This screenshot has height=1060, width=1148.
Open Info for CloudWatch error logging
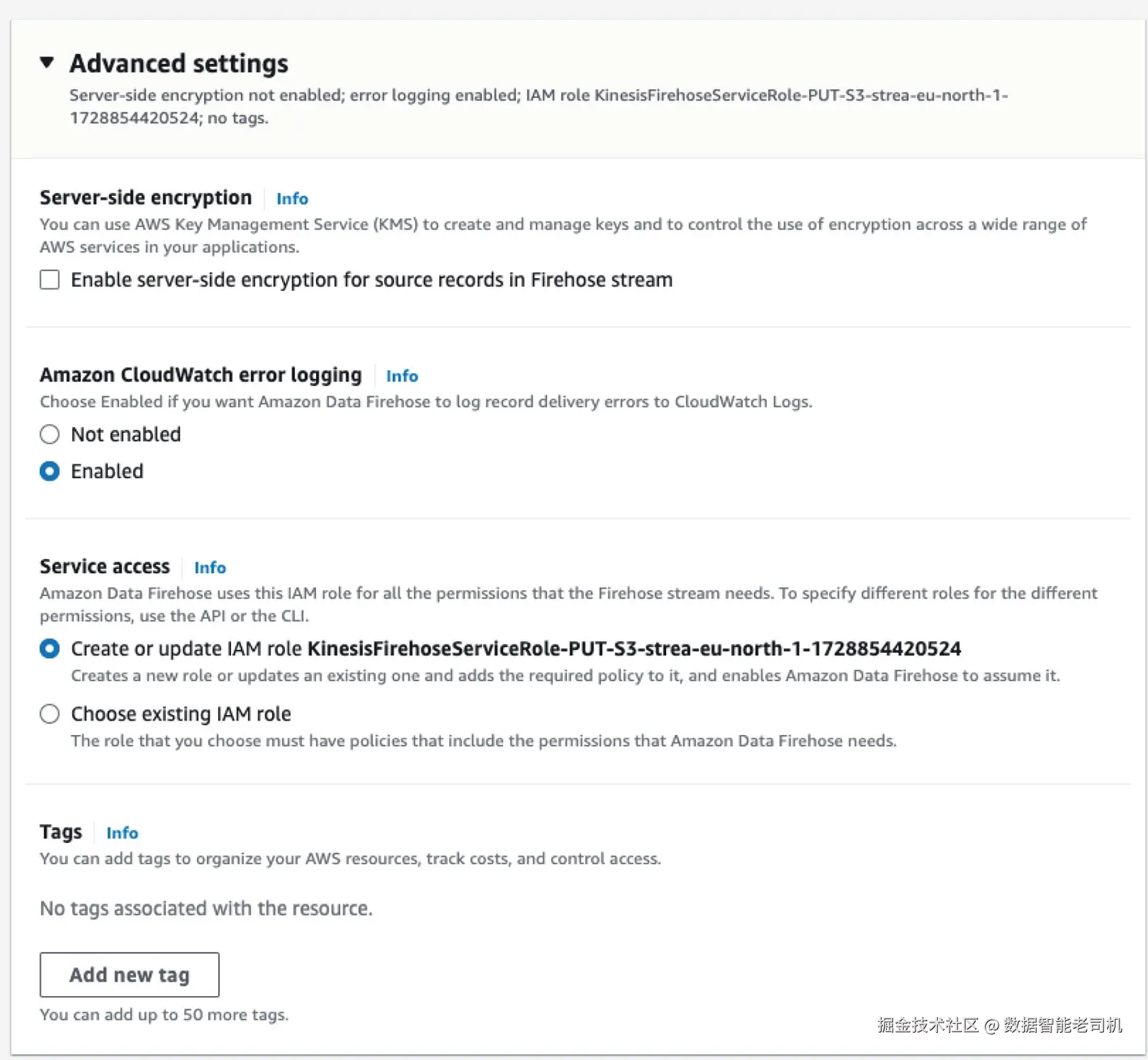[x=402, y=376]
